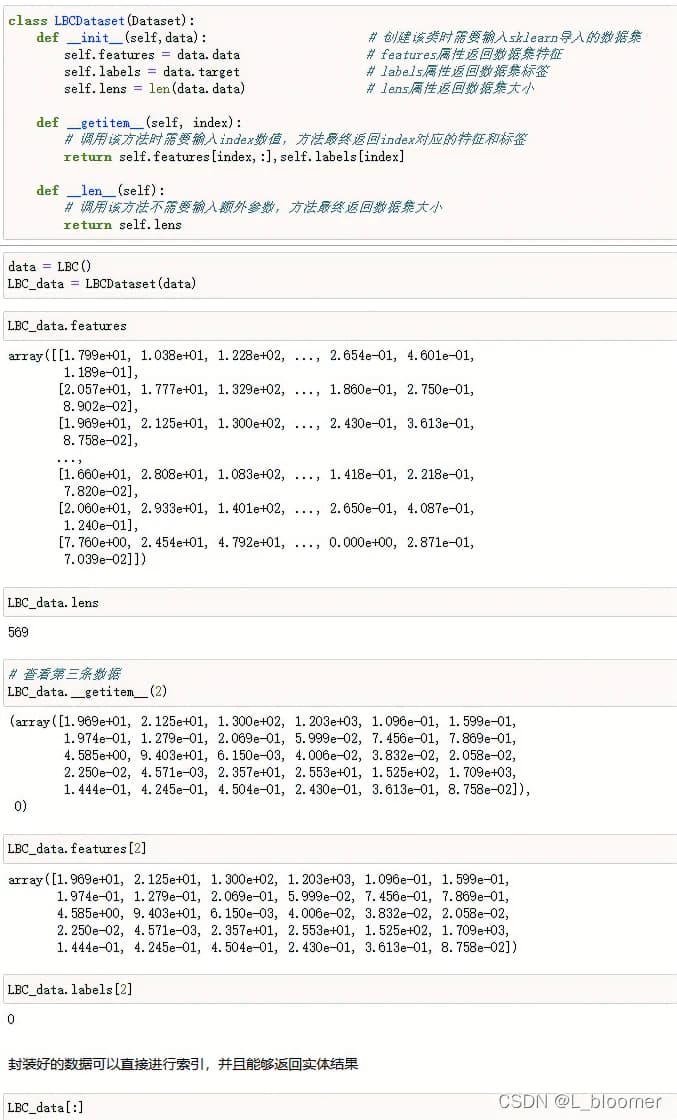Click the 'data = LBC()' code line

[49, 266]
